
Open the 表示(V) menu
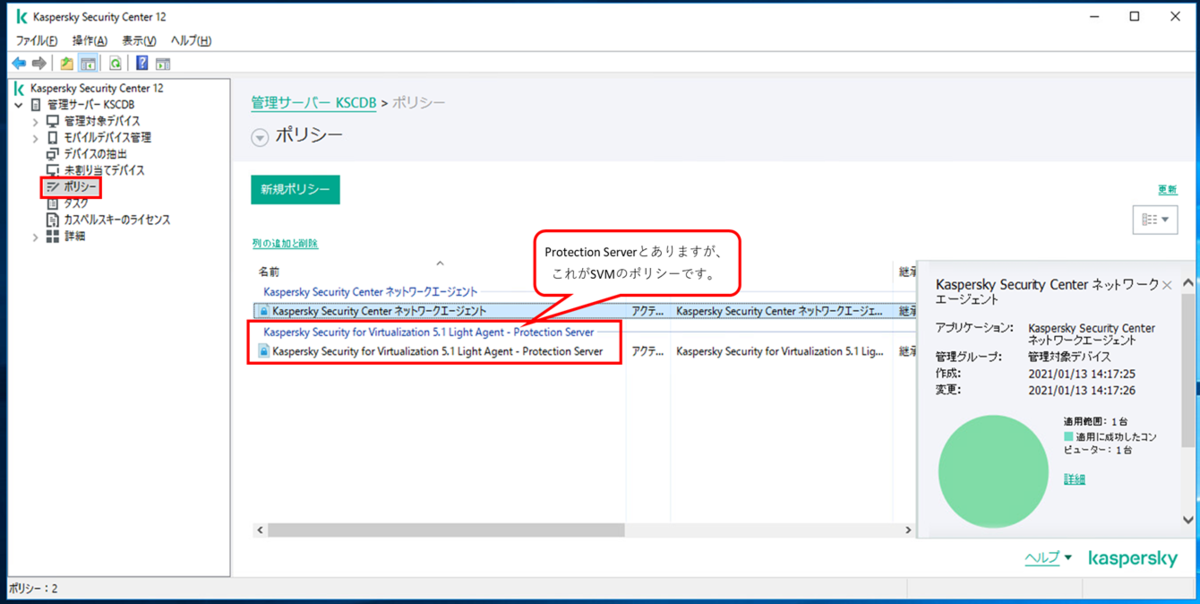pos(139,41)
